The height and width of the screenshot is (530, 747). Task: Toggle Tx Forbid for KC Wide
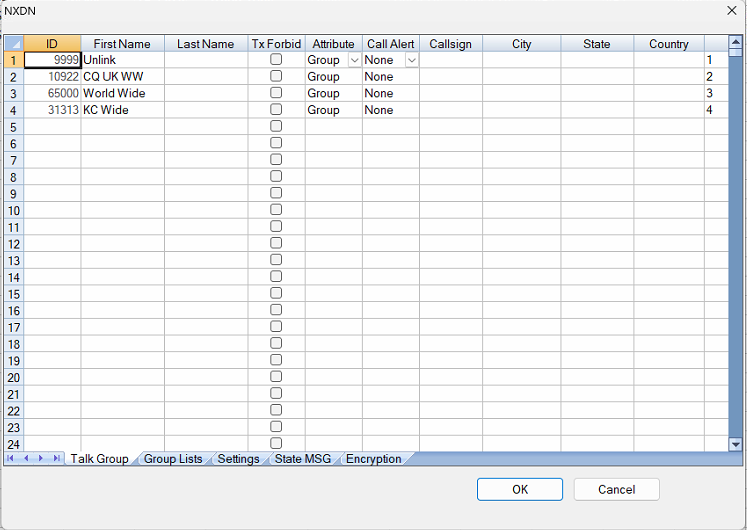click(x=276, y=109)
